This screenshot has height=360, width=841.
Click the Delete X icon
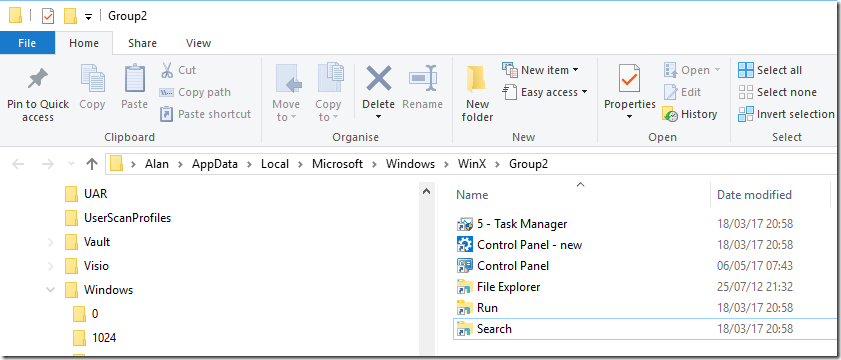pyautogui.click(x=379, y=78)
